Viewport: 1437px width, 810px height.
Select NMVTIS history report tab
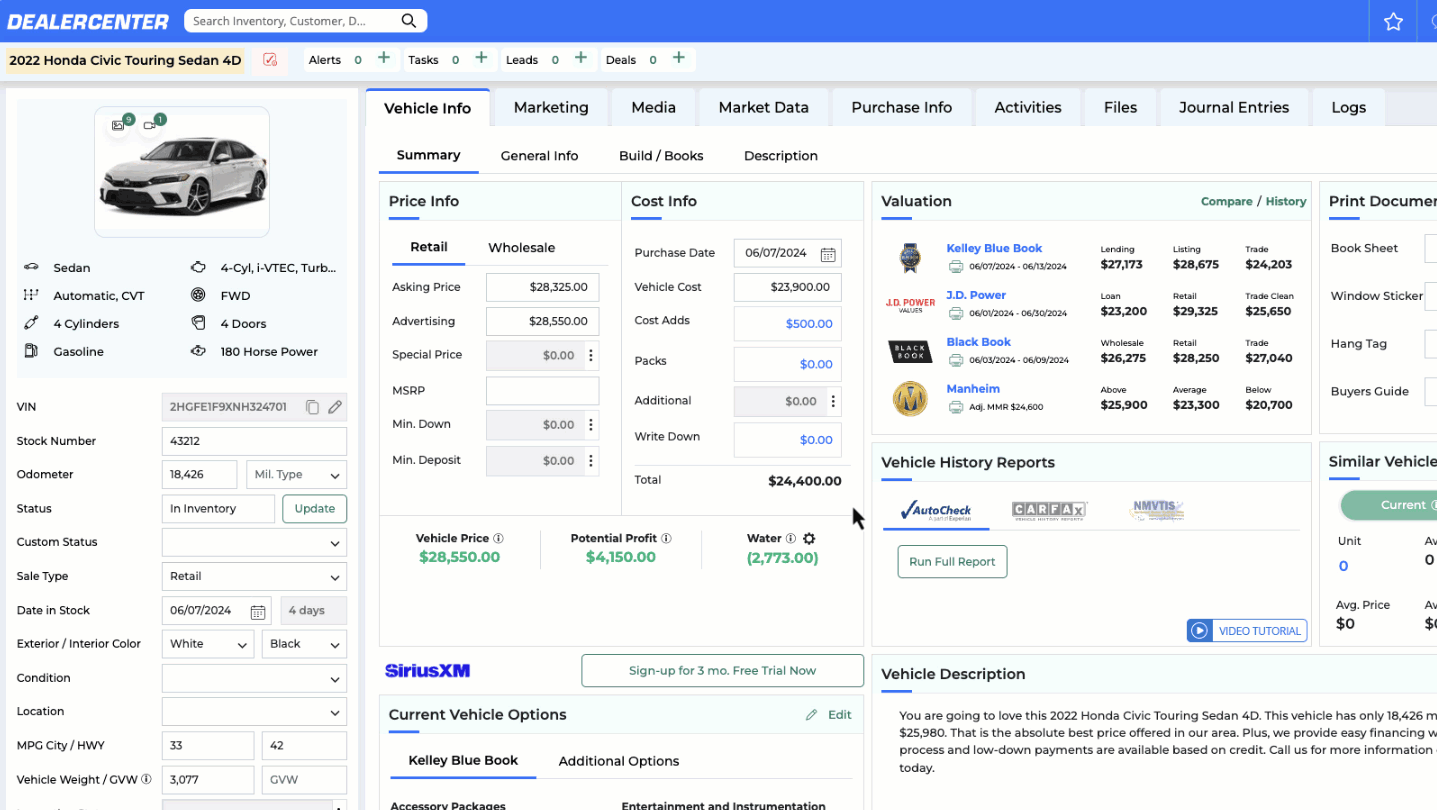click(x=1157, y=510)
